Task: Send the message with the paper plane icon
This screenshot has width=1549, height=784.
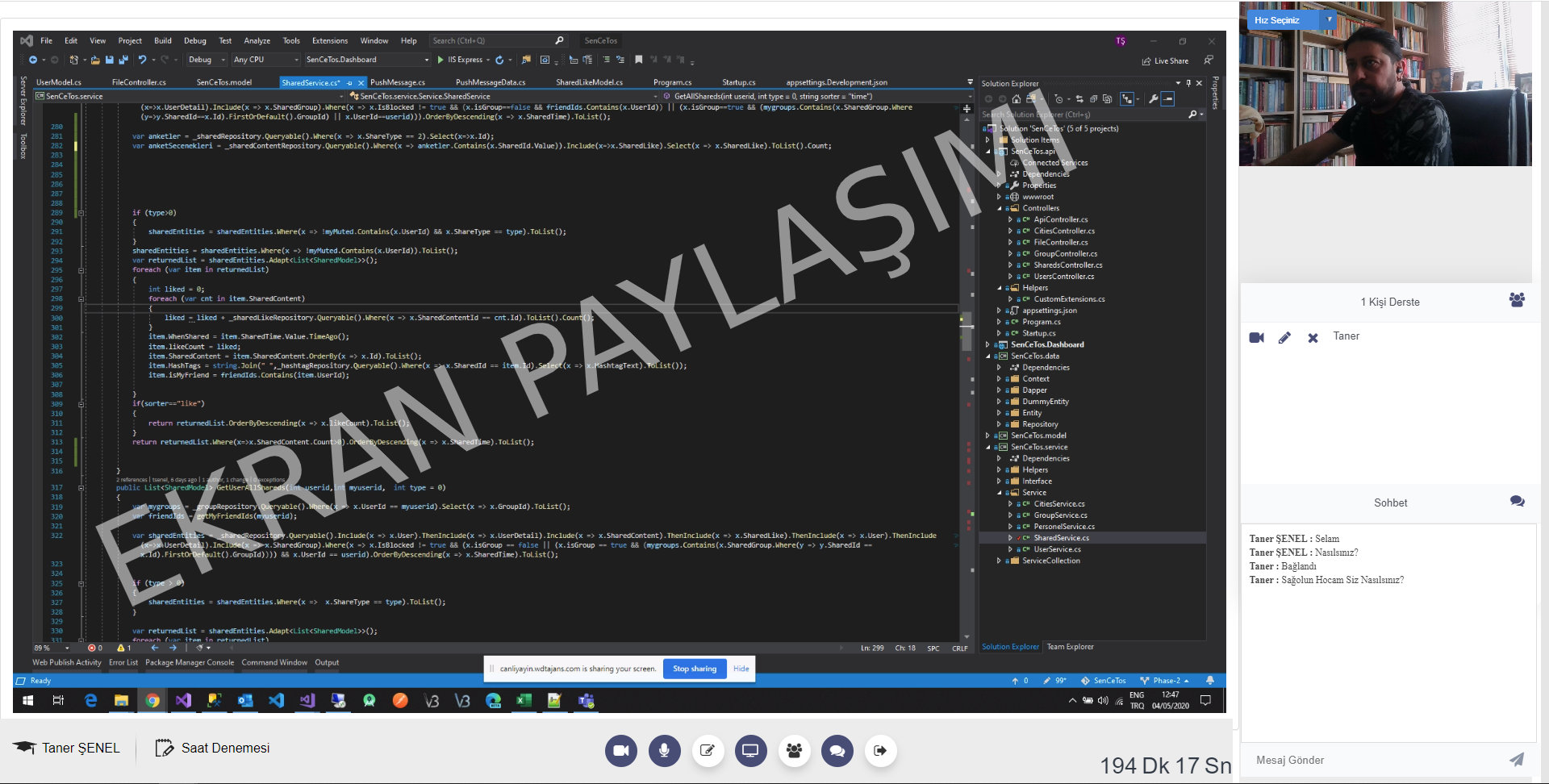Action: click(x=1517, y=759)
